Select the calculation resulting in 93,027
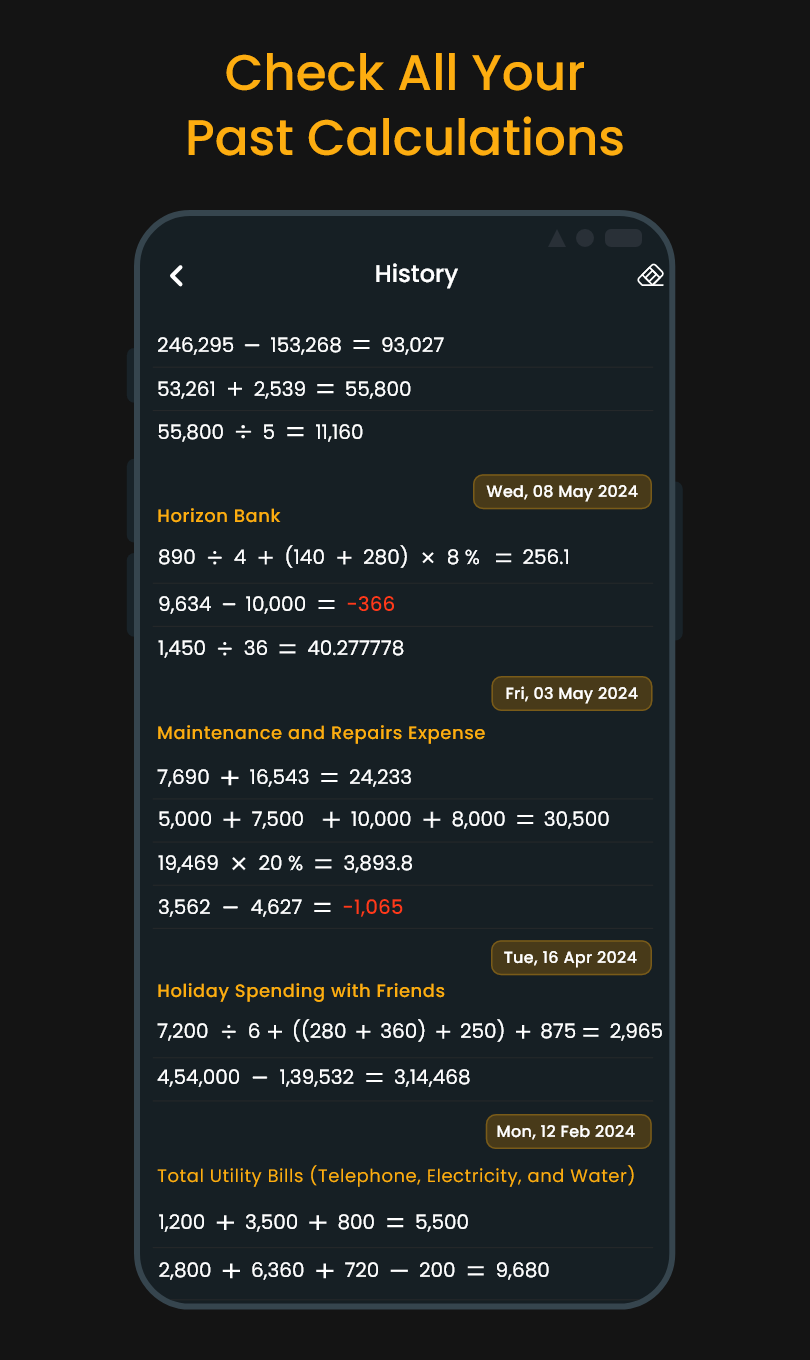Viewport: 810px width, 1360px height. pos(301,345)
